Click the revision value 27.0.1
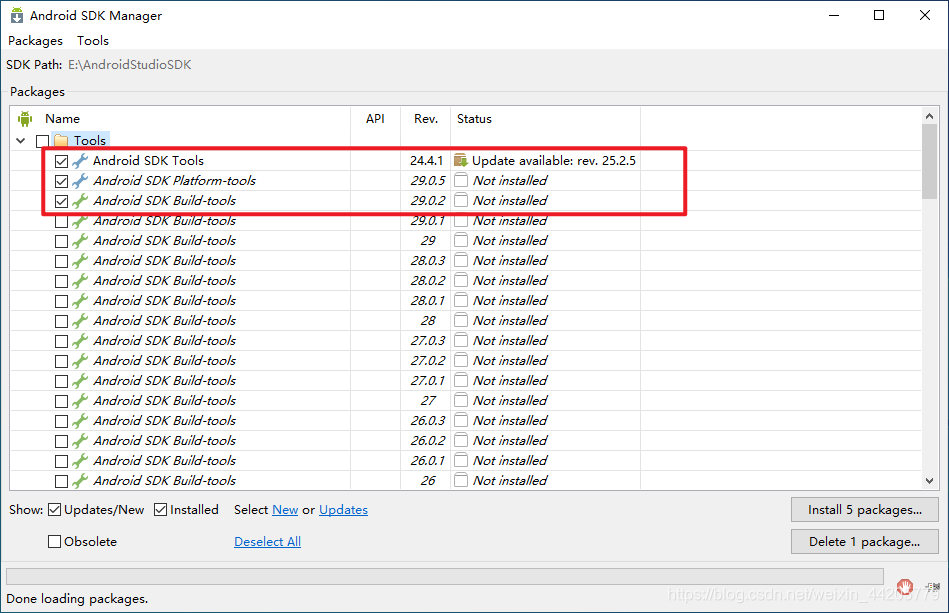This screenshot has width=949, height=613. coord(428,380)
